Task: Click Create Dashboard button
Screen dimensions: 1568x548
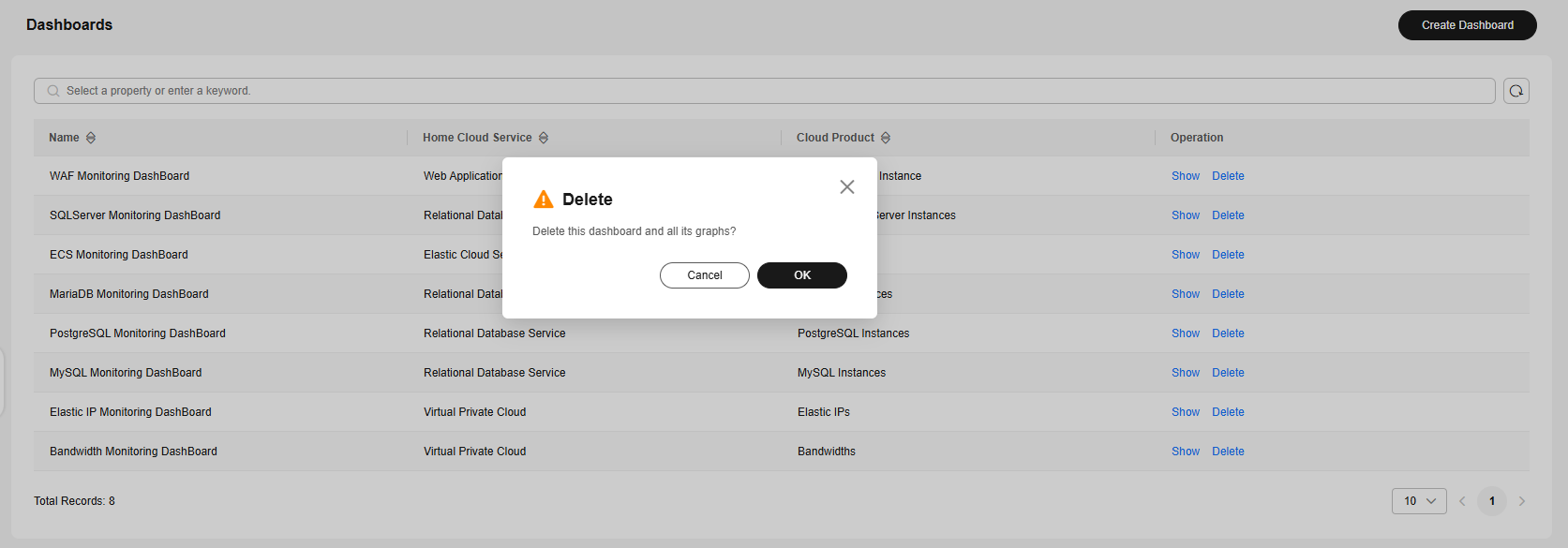Action: (x=1468, y=25)
